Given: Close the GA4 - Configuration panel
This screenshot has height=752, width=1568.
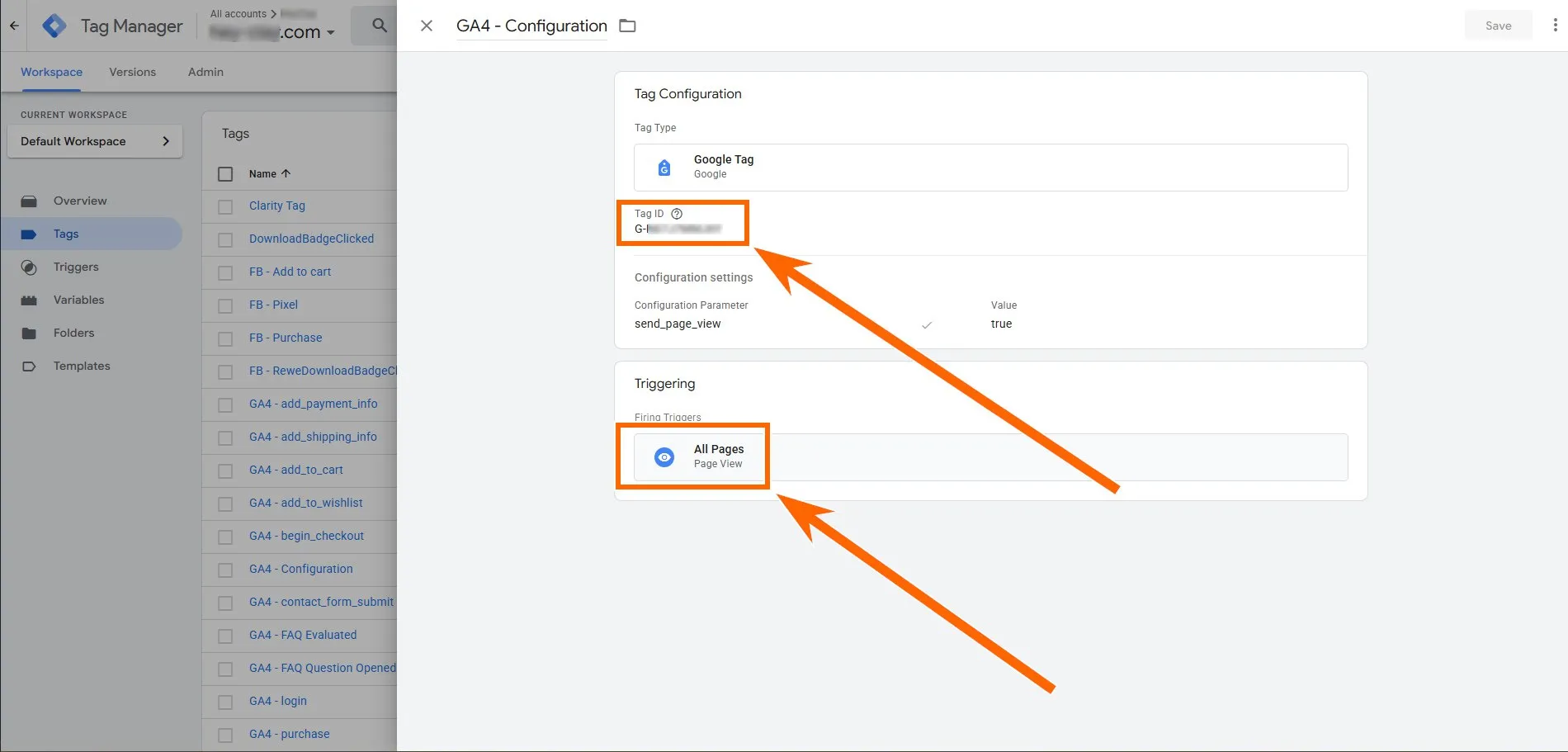Looking at the screenshot, I should coord(427,26).
